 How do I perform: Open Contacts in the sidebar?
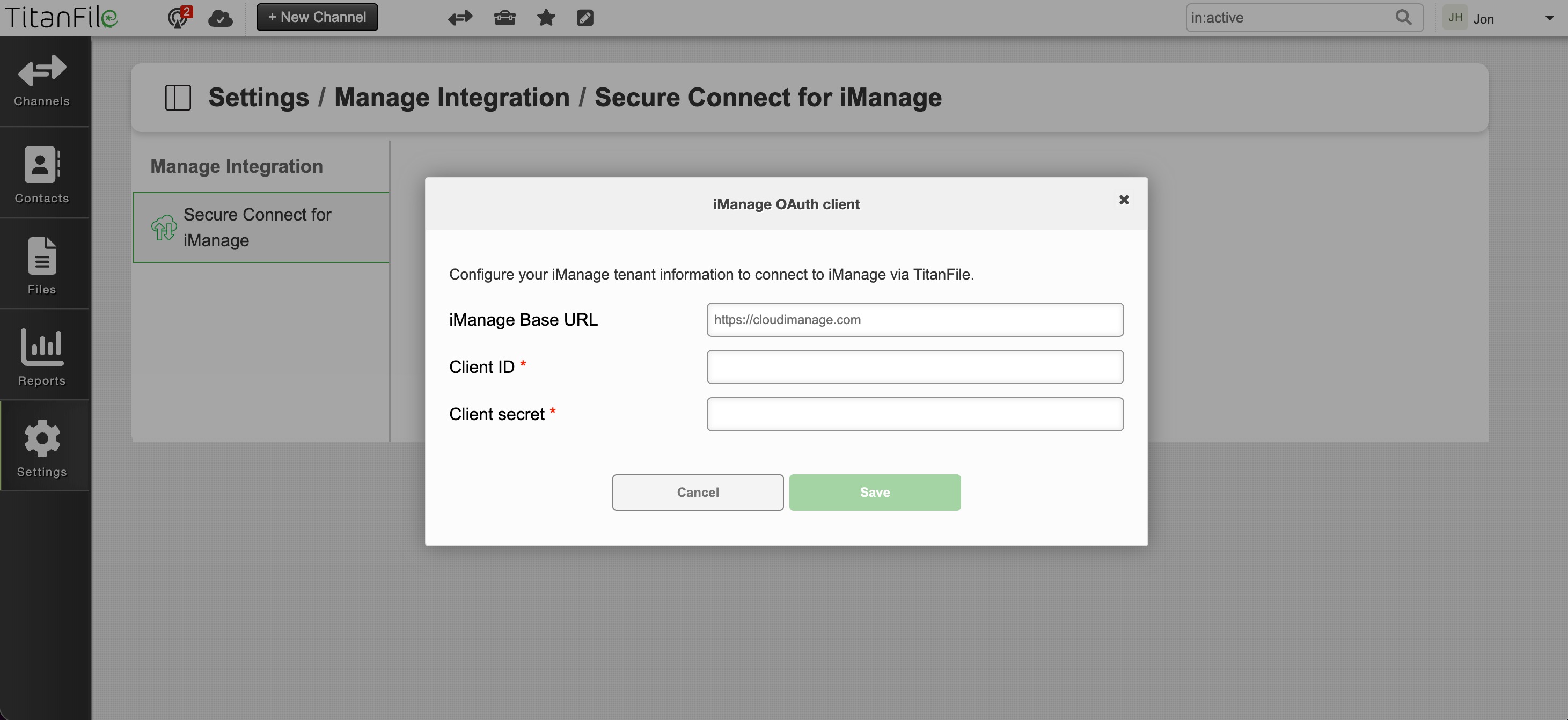pos(42,173)
